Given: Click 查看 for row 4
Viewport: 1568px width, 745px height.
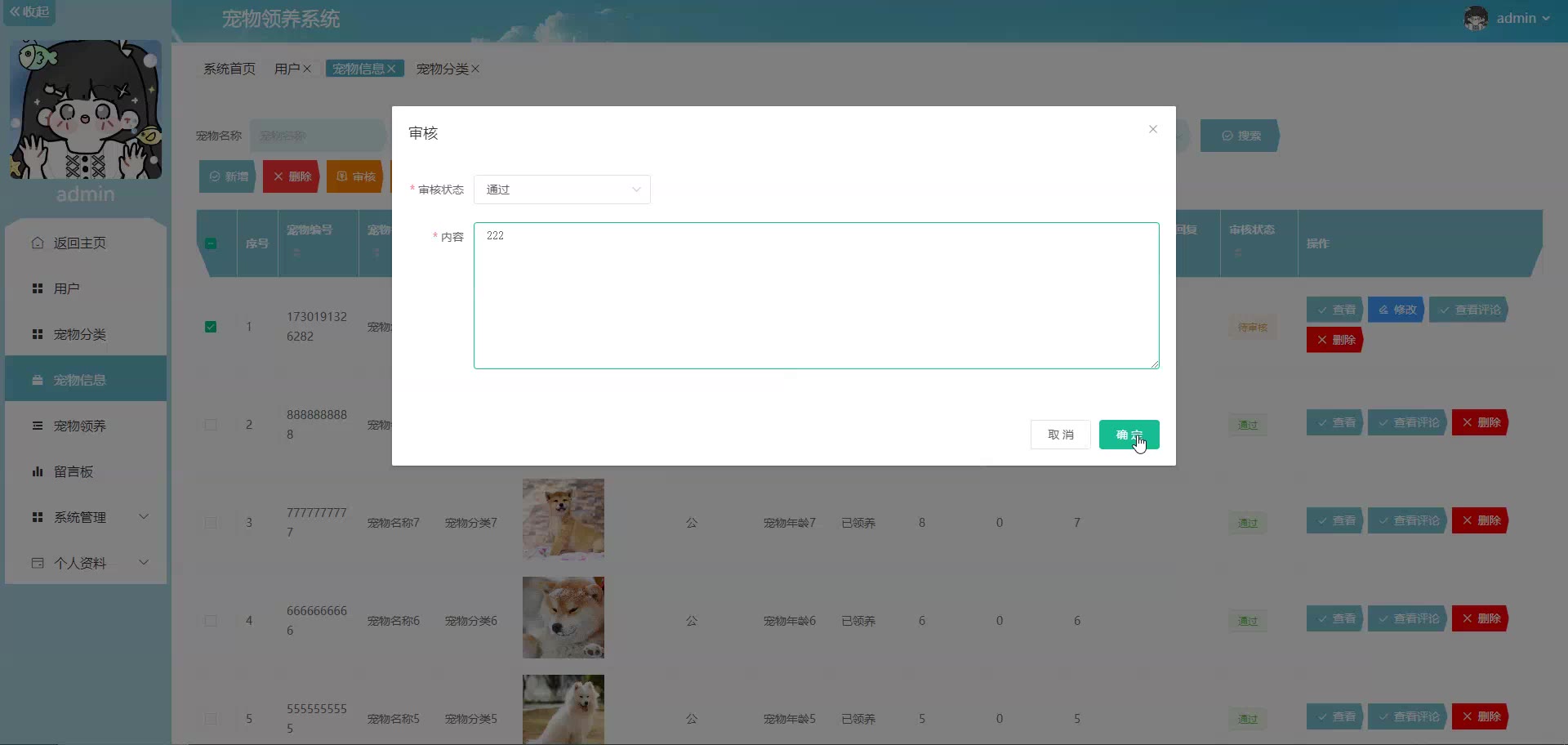Looking at the screenshot, I should point(1335,618).
